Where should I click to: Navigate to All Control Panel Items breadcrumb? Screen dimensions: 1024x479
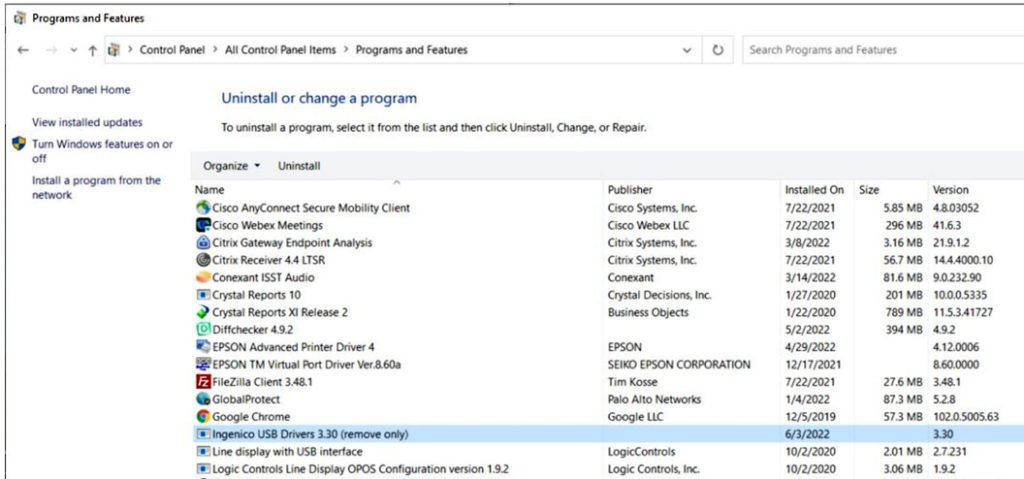(281, 50)
